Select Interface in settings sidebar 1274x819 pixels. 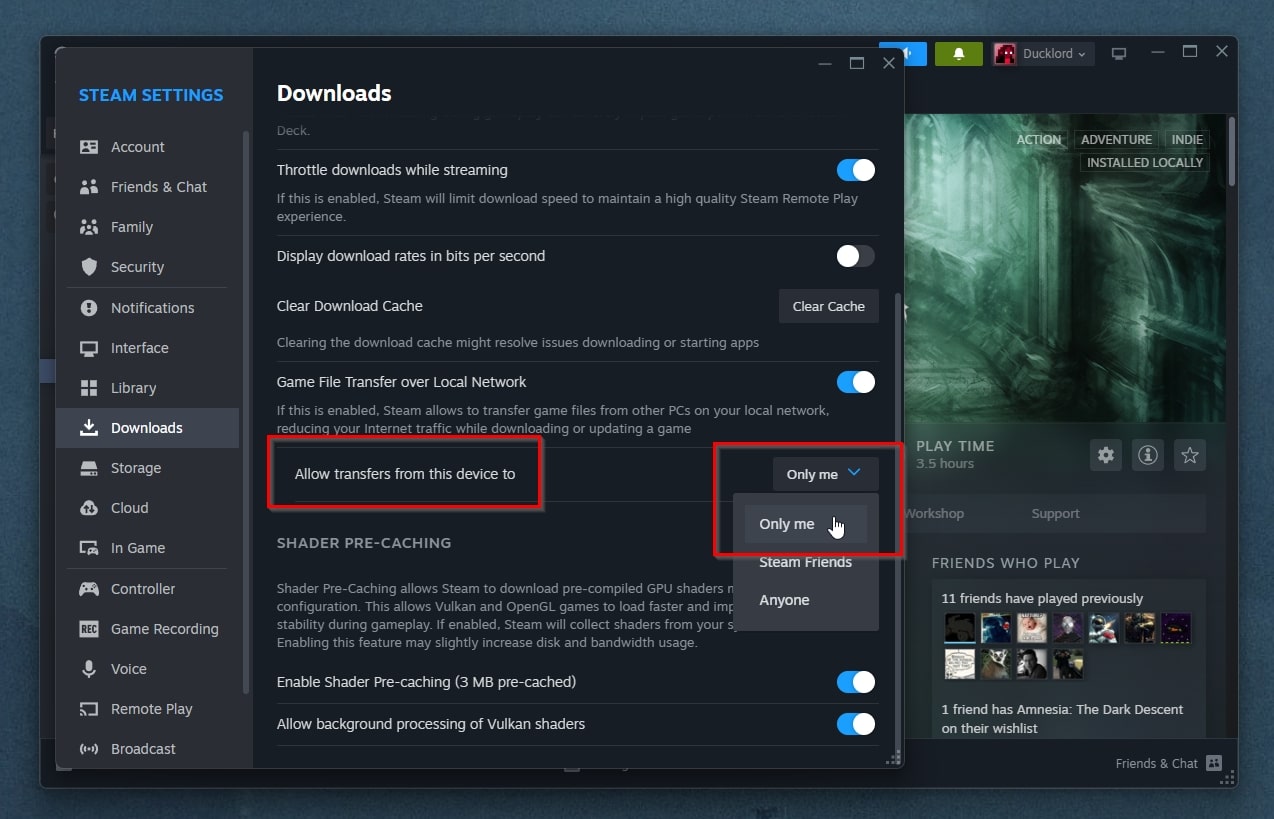point(147,348)
